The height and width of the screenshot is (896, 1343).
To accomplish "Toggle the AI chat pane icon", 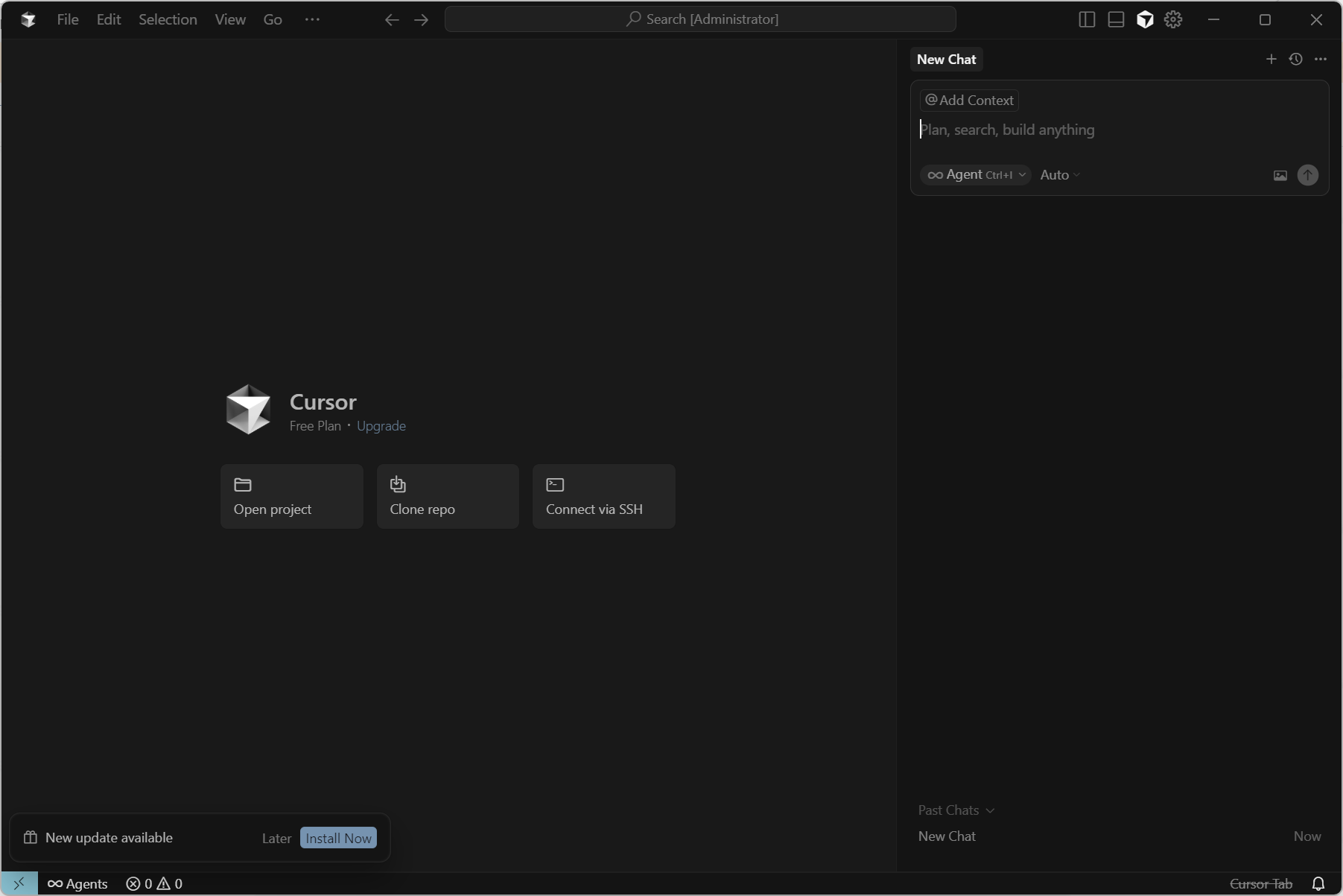I will [x=1145, y=20].
